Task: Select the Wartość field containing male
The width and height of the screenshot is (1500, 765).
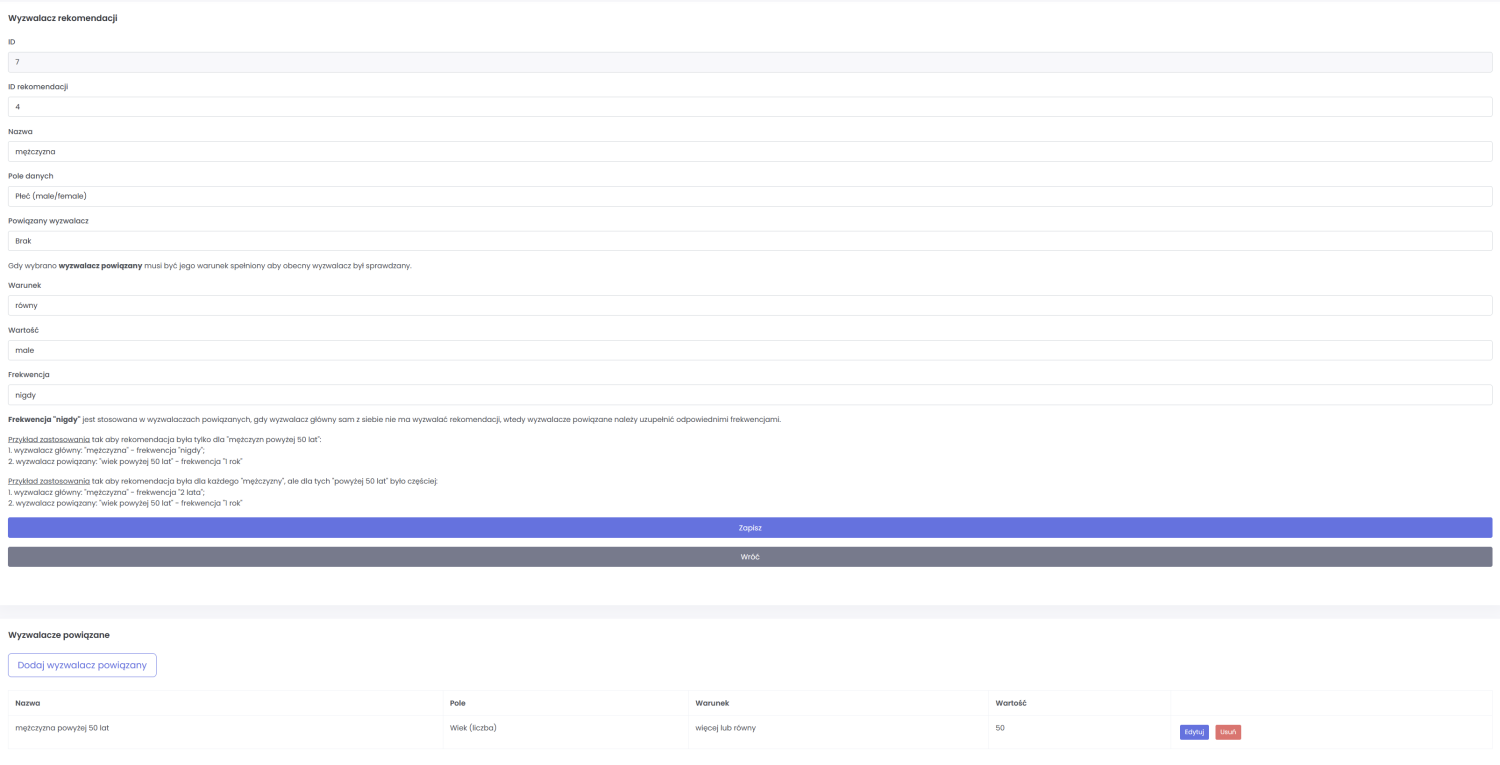Action: (749, 350)
